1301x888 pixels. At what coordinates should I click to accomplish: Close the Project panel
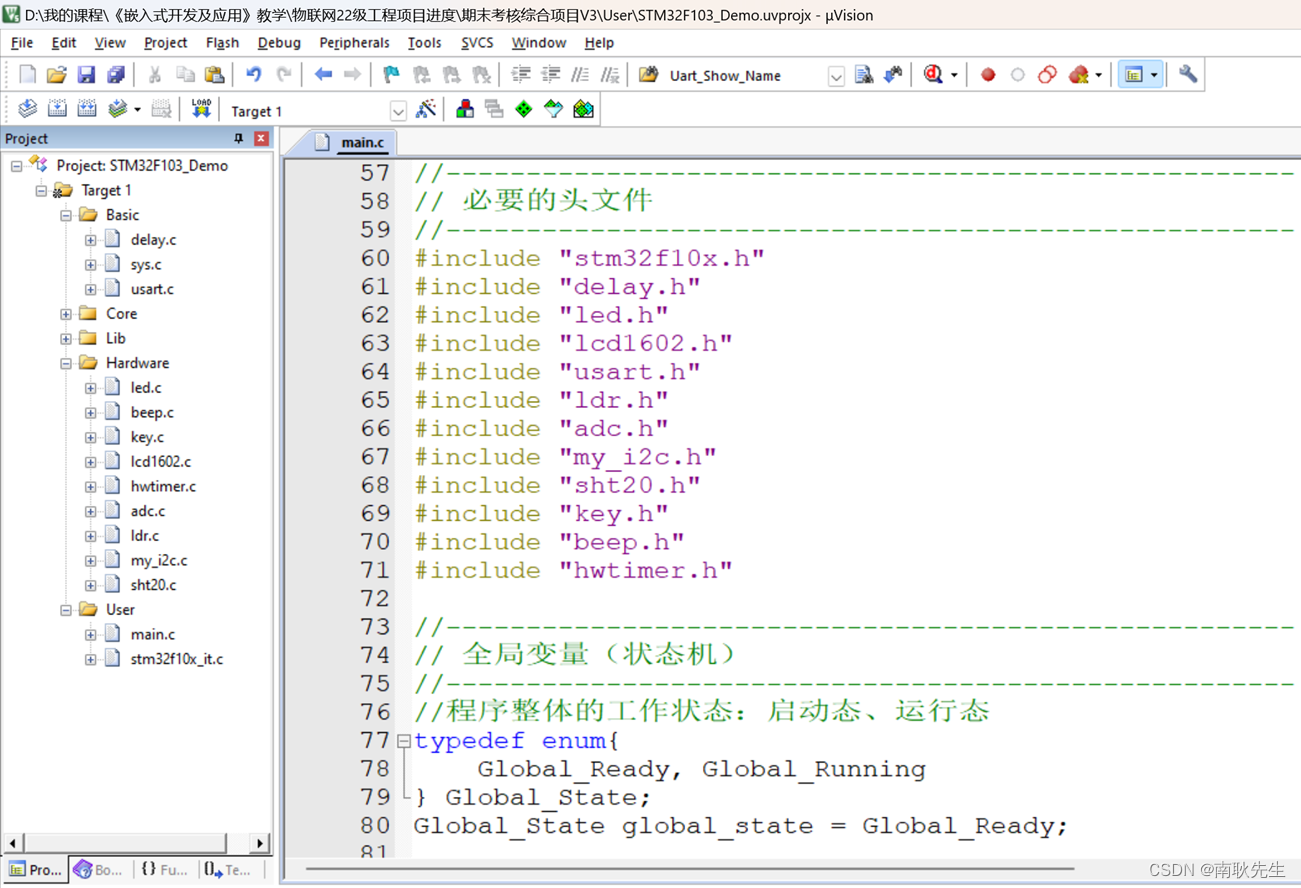261,138
